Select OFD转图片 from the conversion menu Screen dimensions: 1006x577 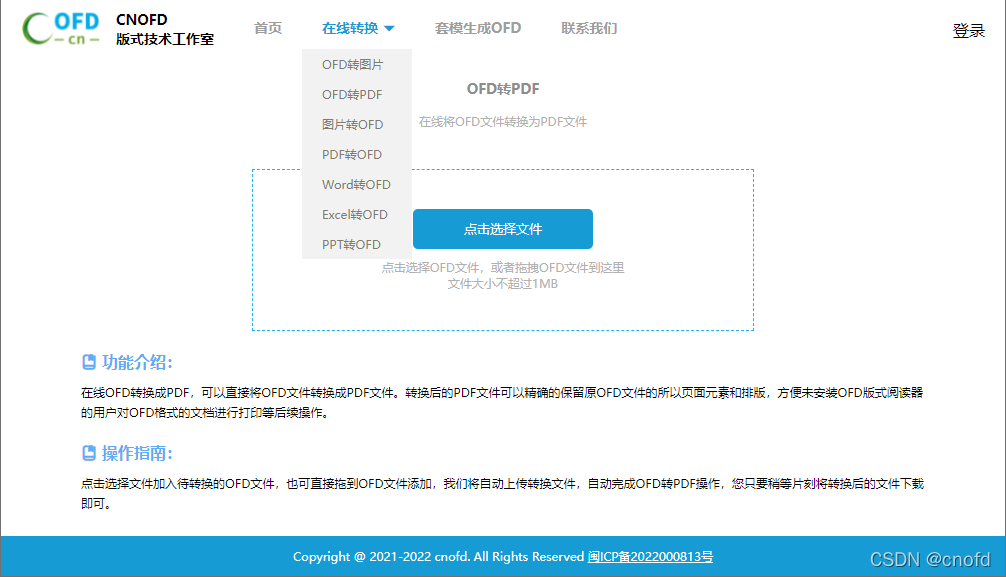click(x=351, y=64)
